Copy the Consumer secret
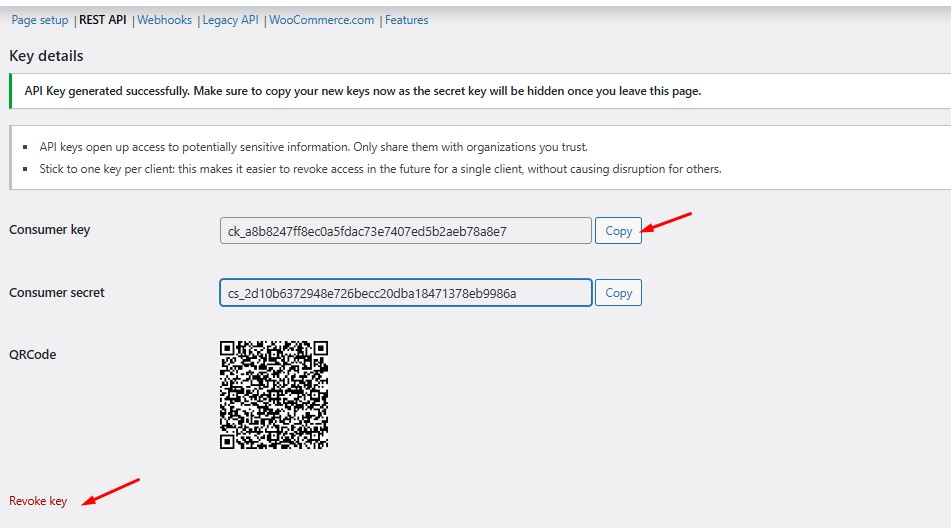951x528 pixels. [618, 293]
